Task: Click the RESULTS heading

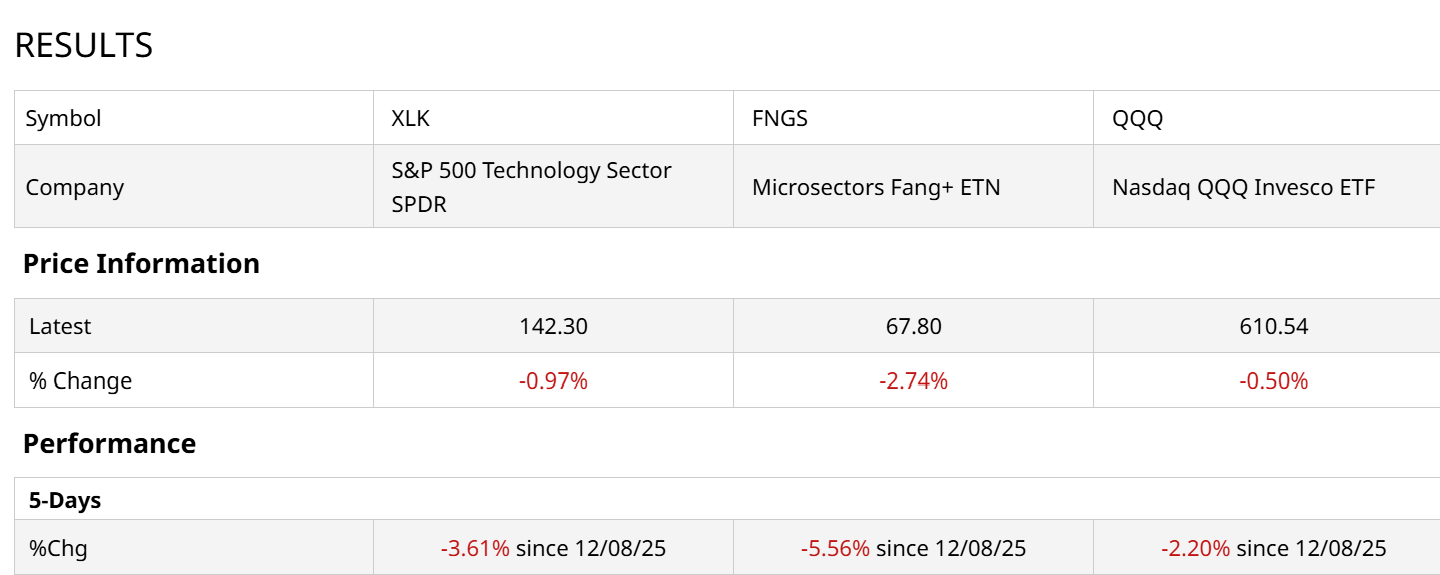Action: 83,45
